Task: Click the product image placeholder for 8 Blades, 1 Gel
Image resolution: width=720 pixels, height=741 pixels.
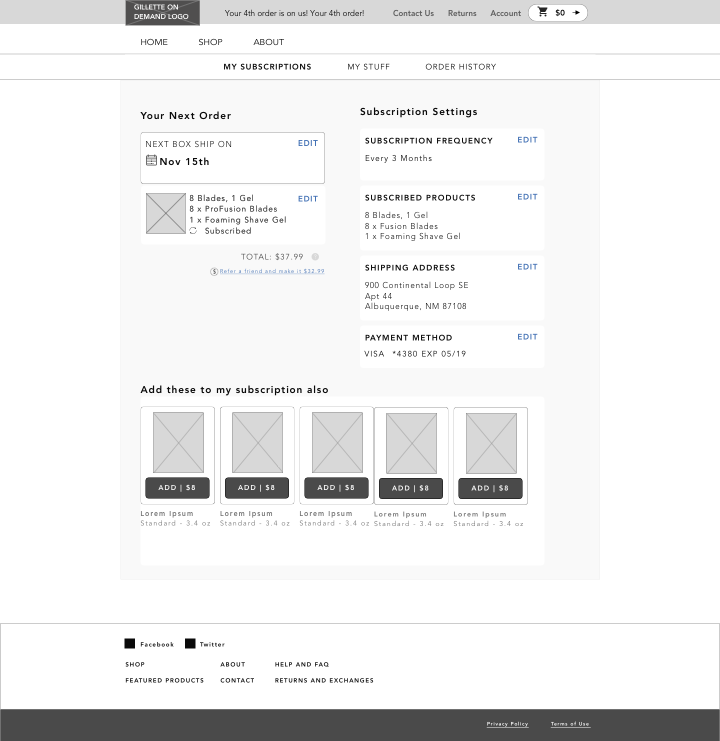Action: click(166, 213)
